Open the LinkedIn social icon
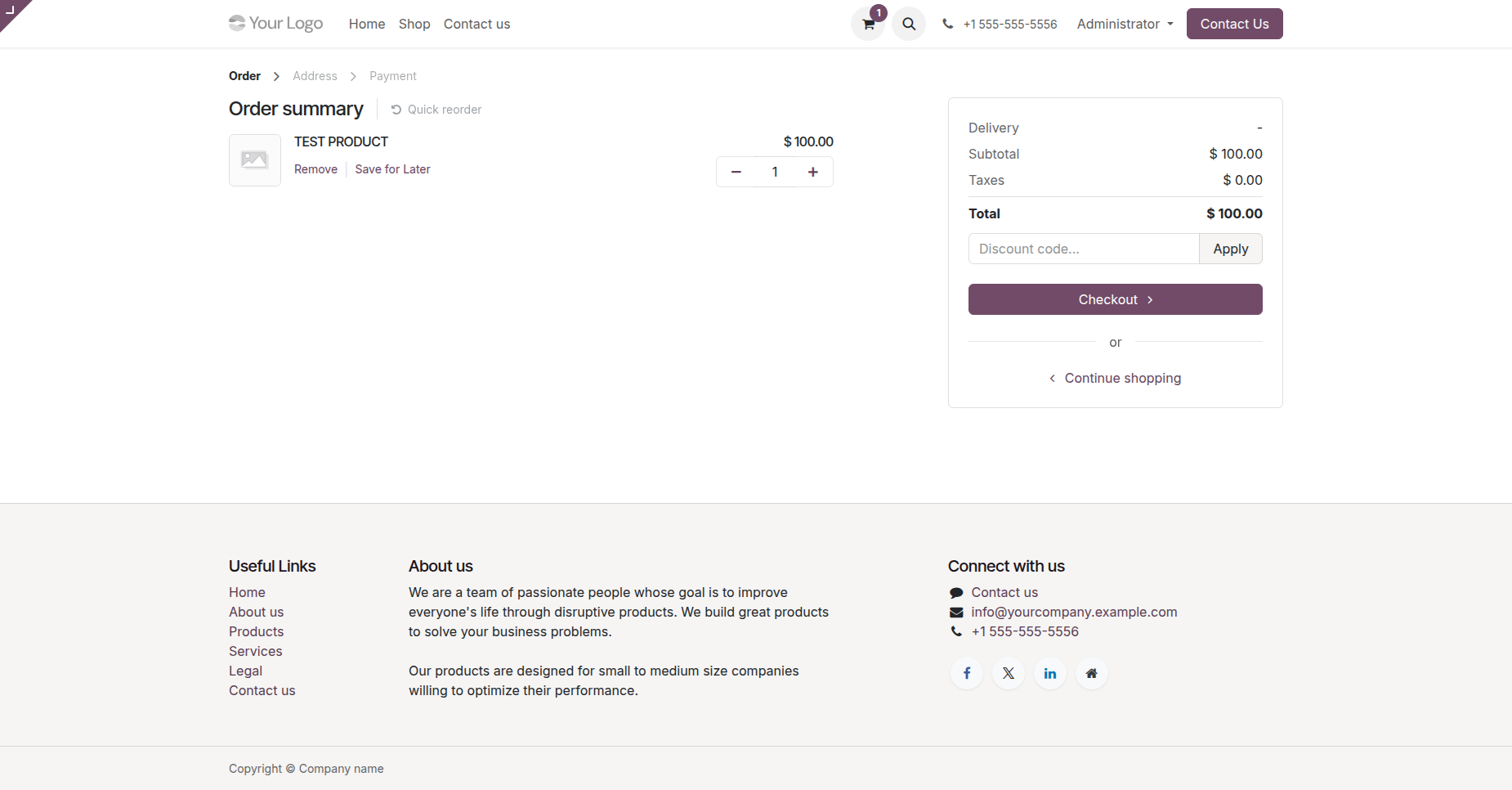1512x790 pixels. [x=1050, y=673]
